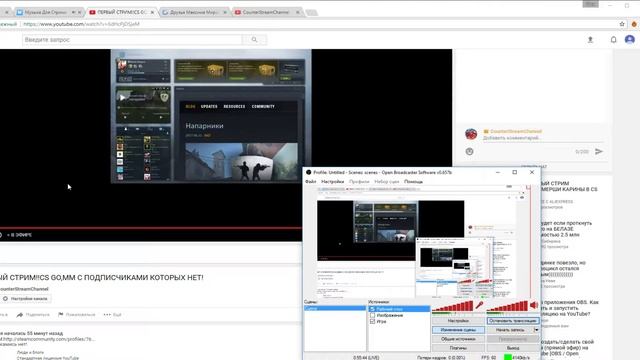Screen dimensions: 640x360
Task: Adjust the OBS microphone volume bar
Action: click(x=452, y=306)
